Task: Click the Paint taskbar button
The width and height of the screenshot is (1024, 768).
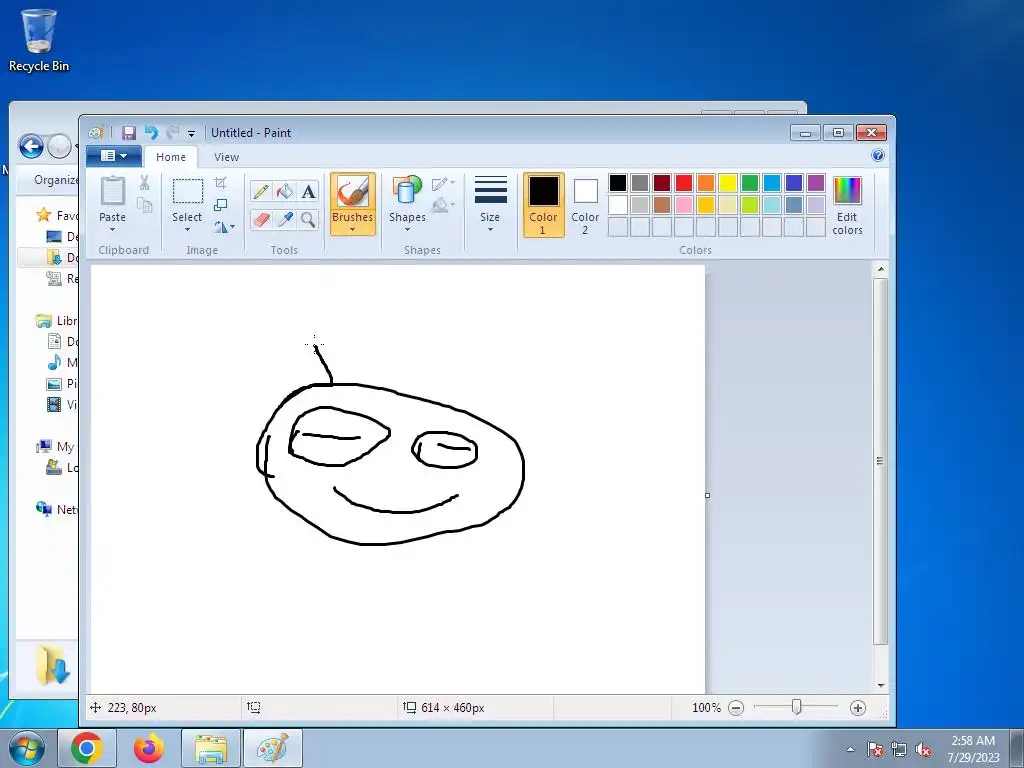Action: [x=273, y=748]
